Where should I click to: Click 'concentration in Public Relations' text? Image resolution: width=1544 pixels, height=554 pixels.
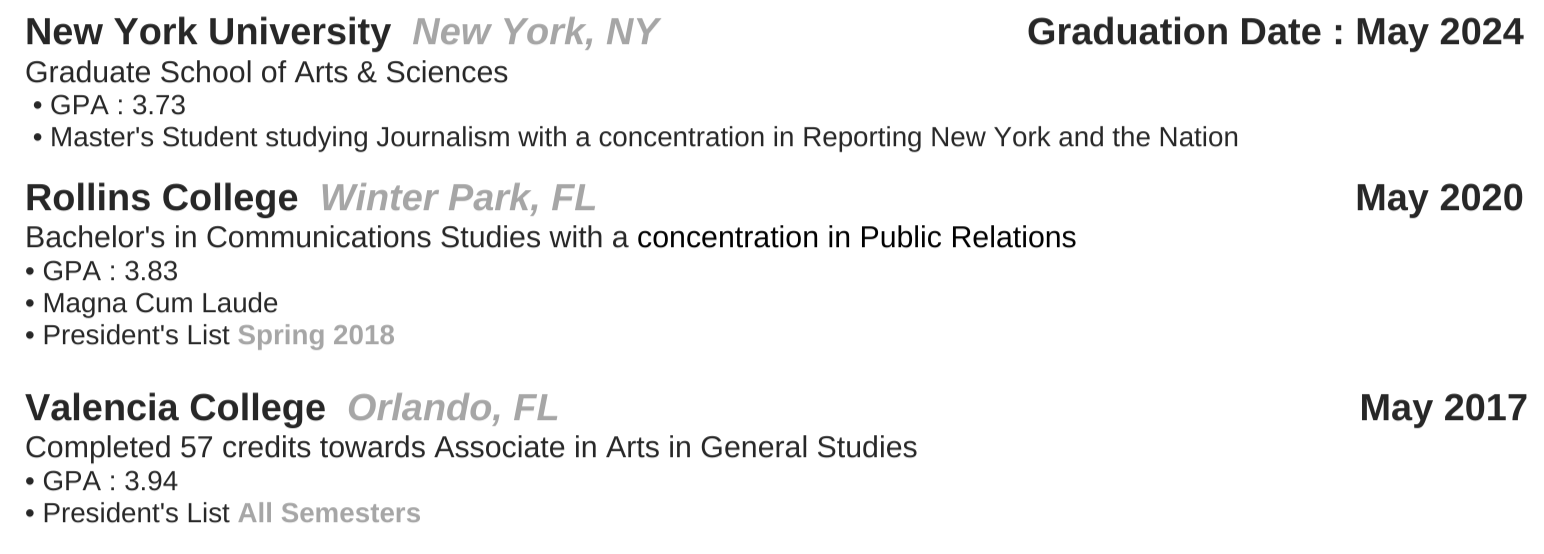click(x=856, y=238)
